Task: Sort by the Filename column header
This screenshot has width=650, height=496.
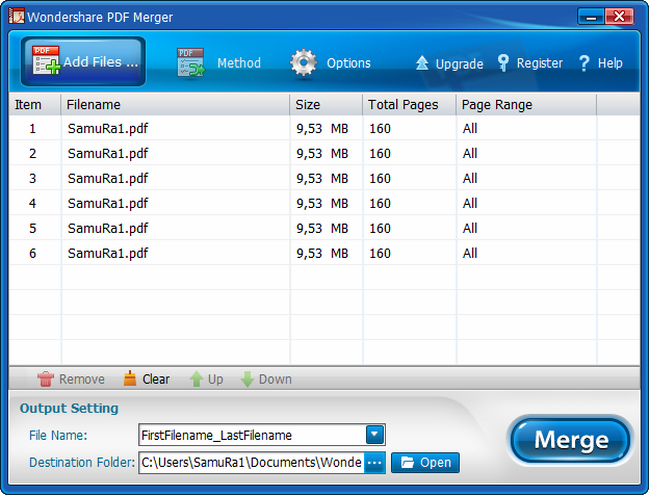Action: (175, 104)
